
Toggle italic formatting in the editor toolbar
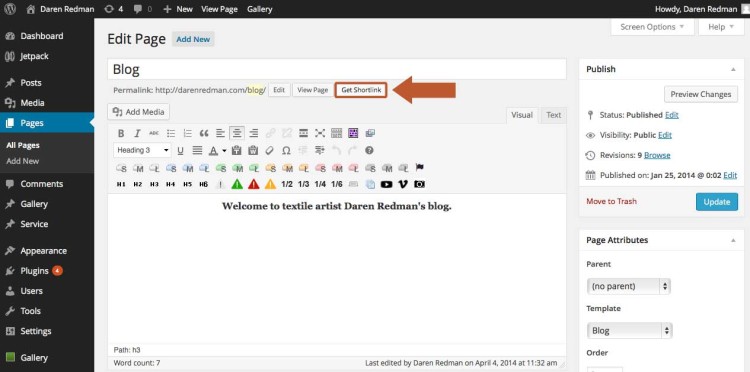(x=137, y=133)
